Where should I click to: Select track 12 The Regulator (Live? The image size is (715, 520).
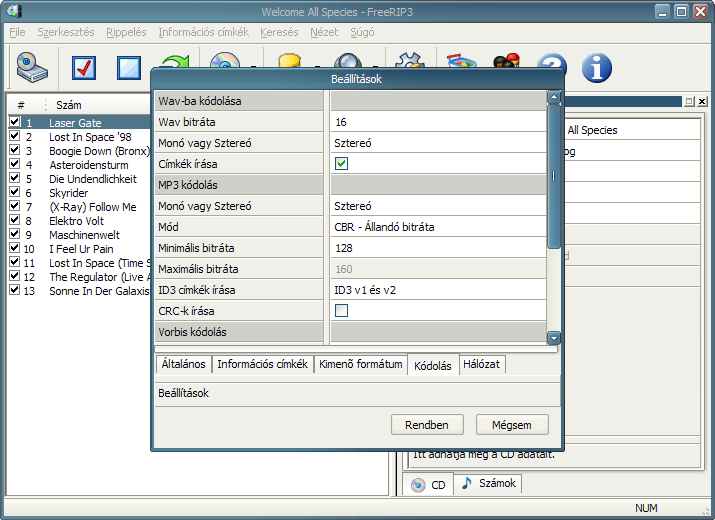[99, 277]
